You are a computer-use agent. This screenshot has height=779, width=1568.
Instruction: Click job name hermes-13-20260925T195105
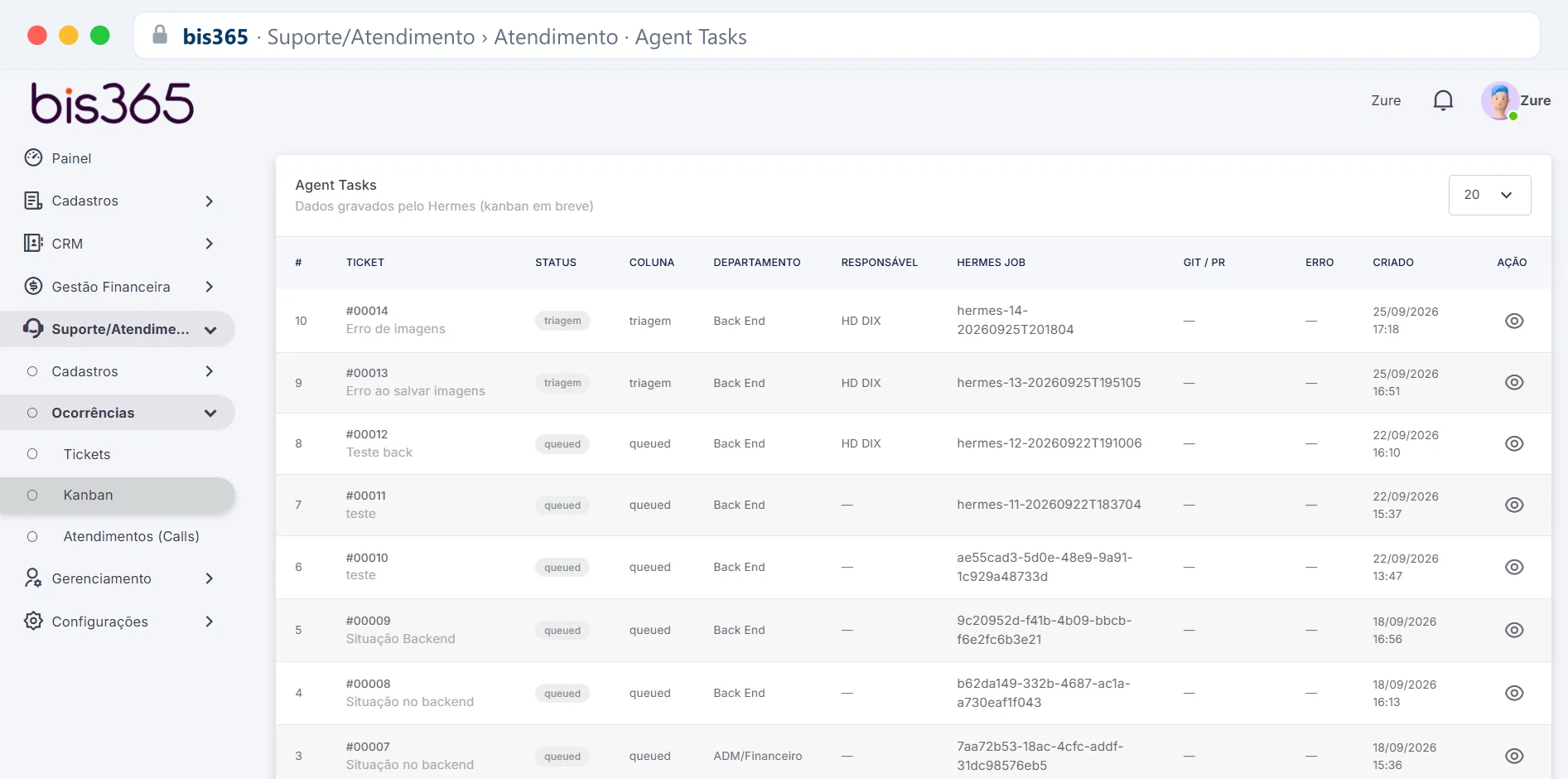(1049, 383)
